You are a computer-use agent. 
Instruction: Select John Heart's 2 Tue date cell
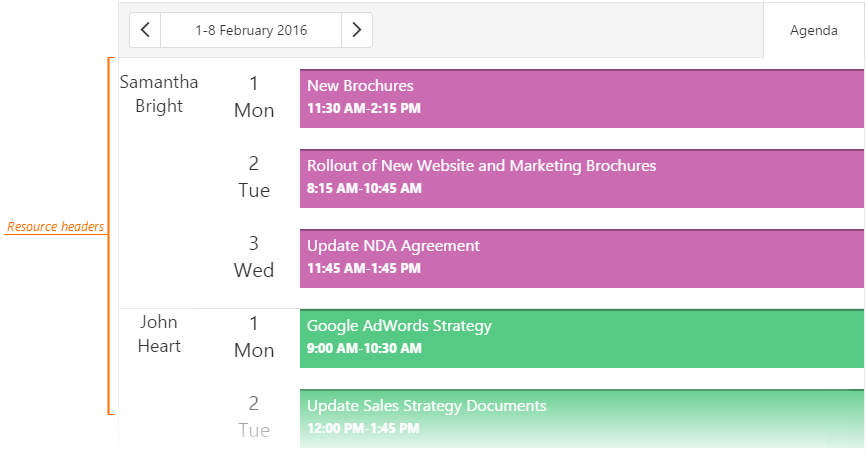(254, 417)
